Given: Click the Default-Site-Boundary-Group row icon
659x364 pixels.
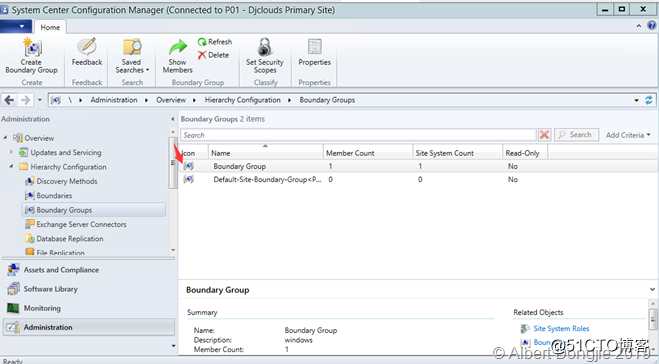Looking at the screenshot, I should click(x=188, y=179).
